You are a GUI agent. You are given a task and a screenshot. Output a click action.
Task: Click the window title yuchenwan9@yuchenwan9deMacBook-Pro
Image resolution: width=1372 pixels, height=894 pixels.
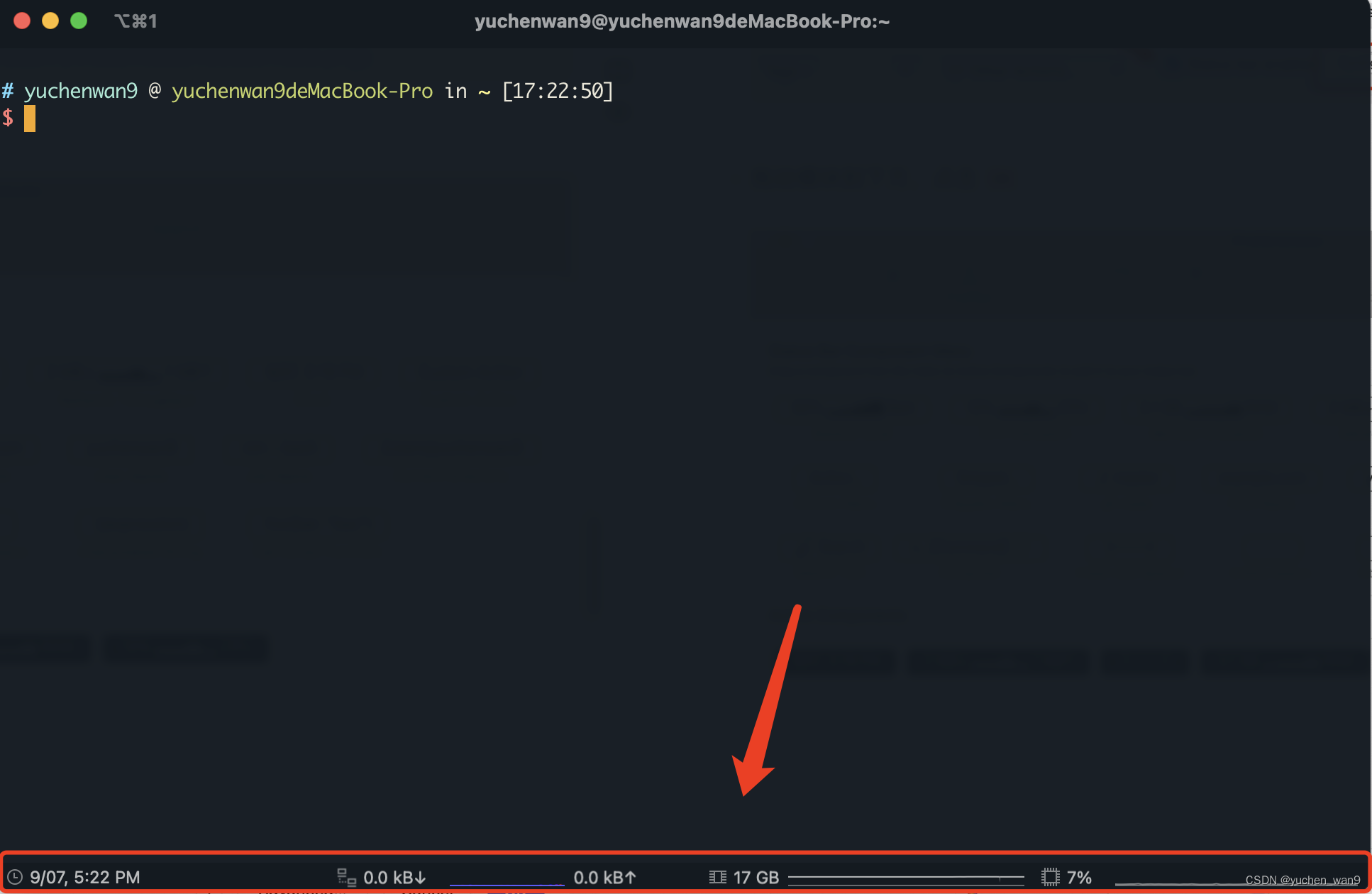point(682,21)
